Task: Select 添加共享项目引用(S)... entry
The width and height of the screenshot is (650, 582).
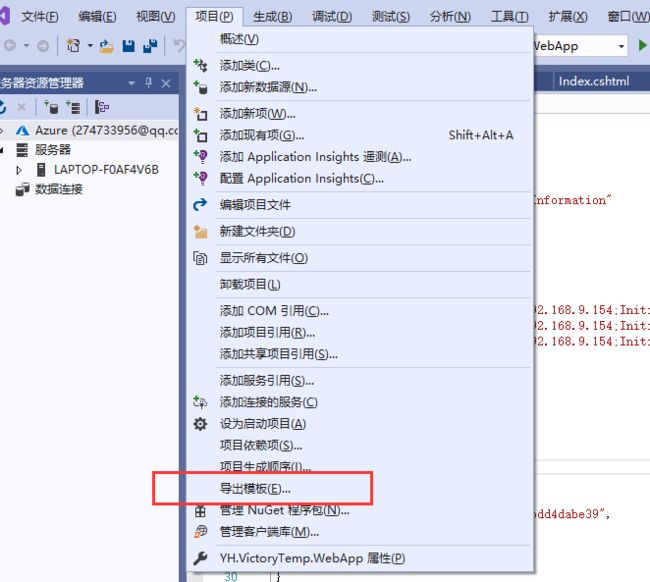Action: [x=360, y=354]
